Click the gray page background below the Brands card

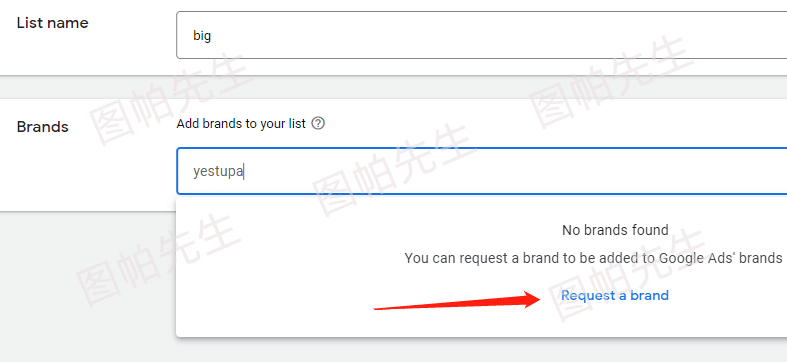(x=88, y=286)
